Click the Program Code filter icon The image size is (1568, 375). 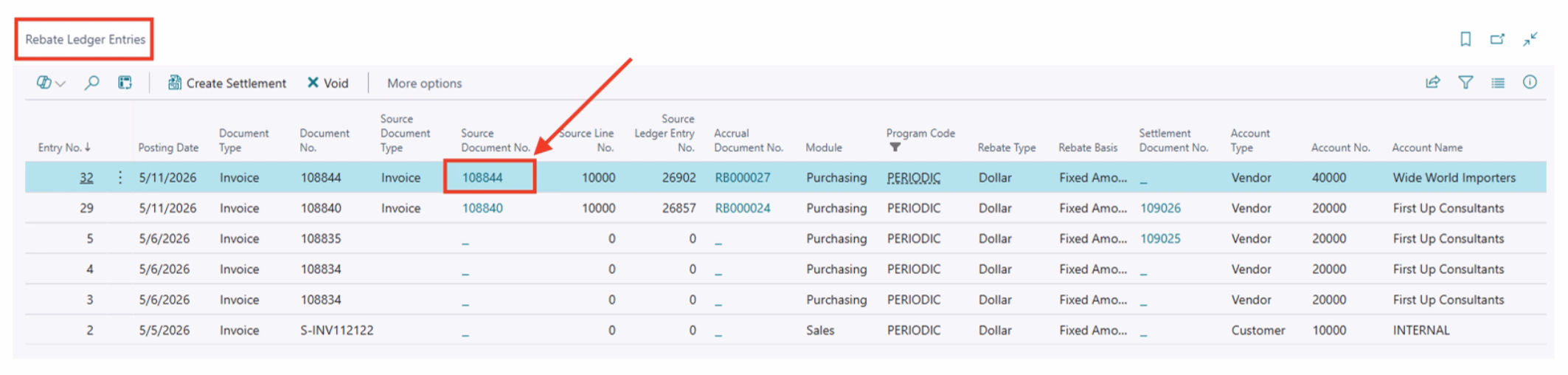[x=895, y=148]
